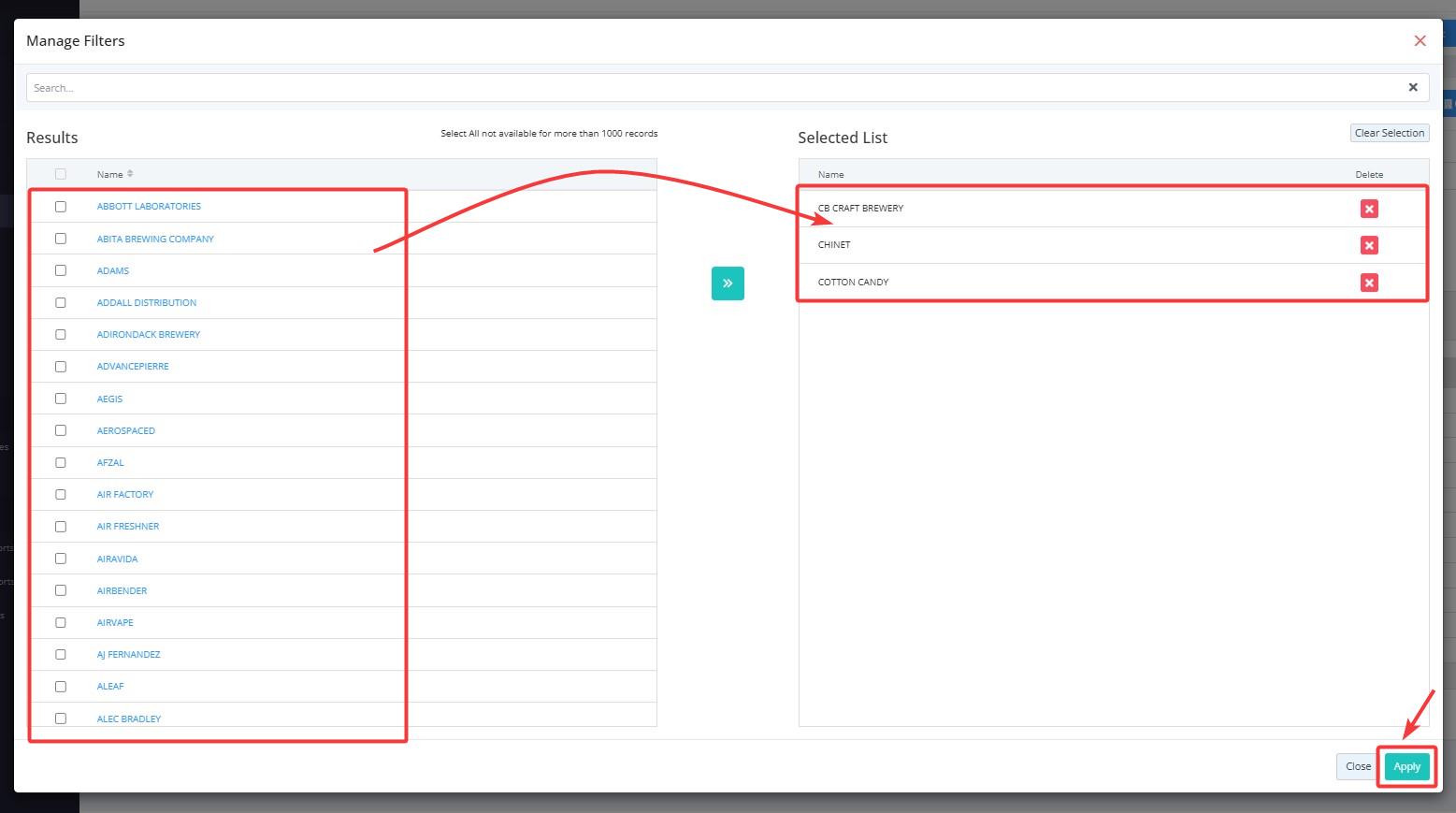The width and height of the screenshot is (1456, 813).
Task: Click the ALEC BRADLEY link
Action: pyautogui.click(x=129, y=719)
